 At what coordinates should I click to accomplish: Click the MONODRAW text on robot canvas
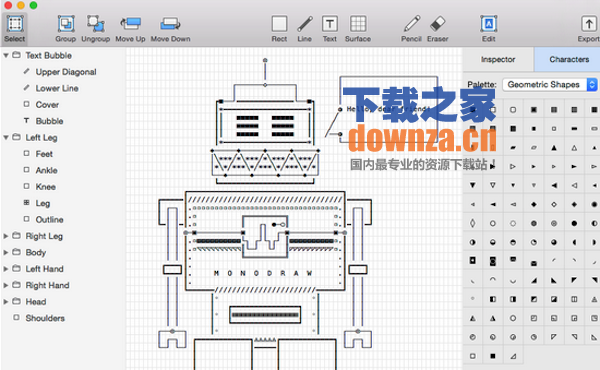click(x=263, y=273)
